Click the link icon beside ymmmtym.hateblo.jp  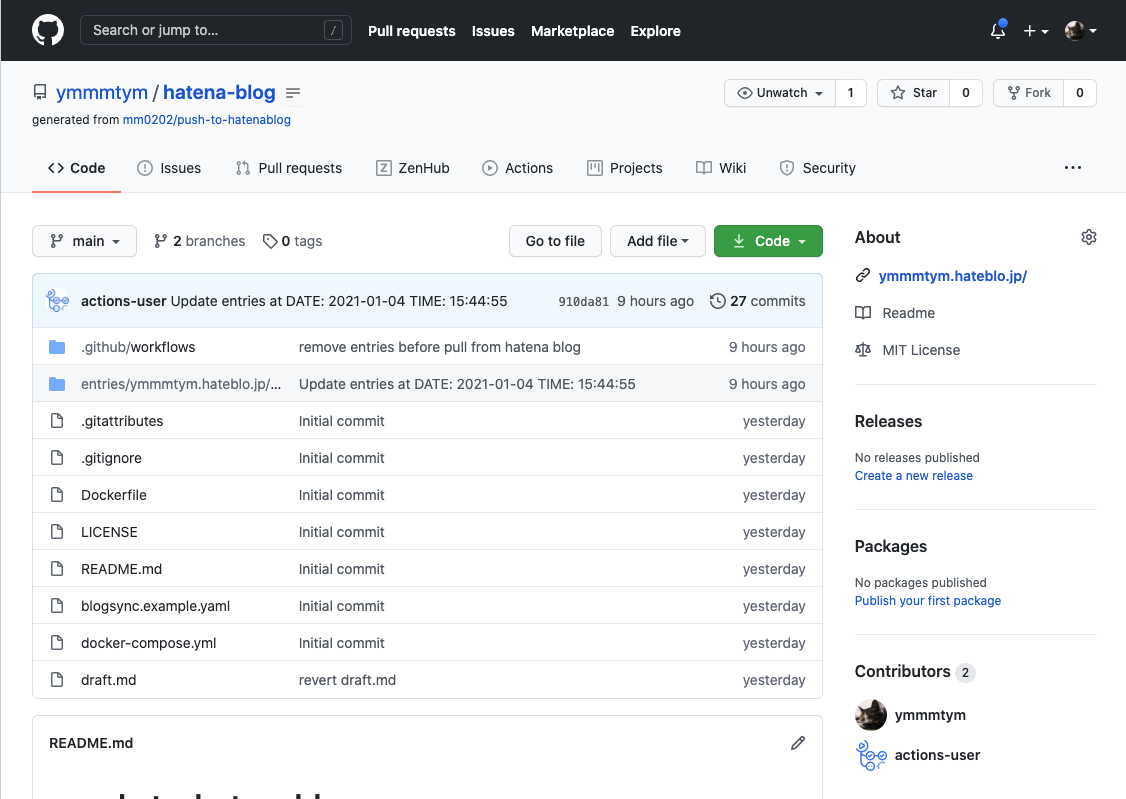click(862, 276)
